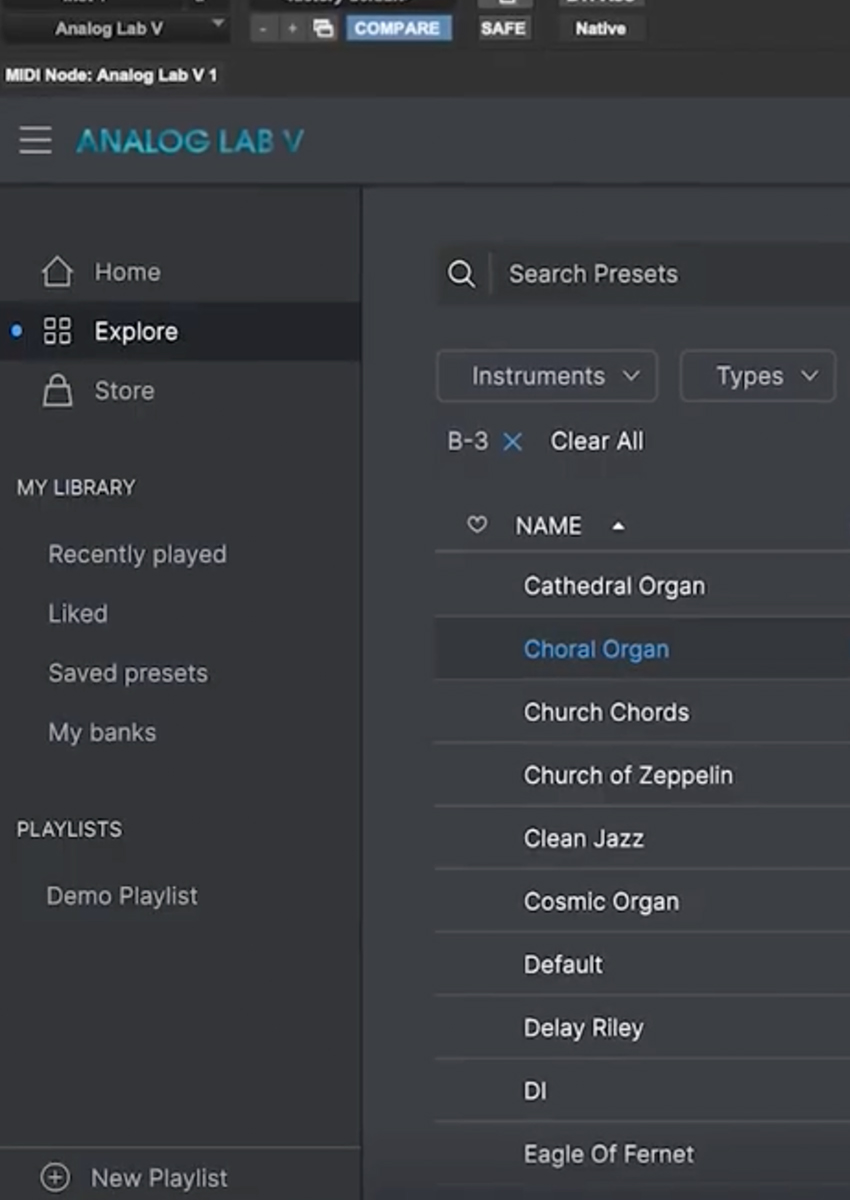Remove the B-3 filter tag
This screenshot has height=1200, width=850.
pos(512,442)
